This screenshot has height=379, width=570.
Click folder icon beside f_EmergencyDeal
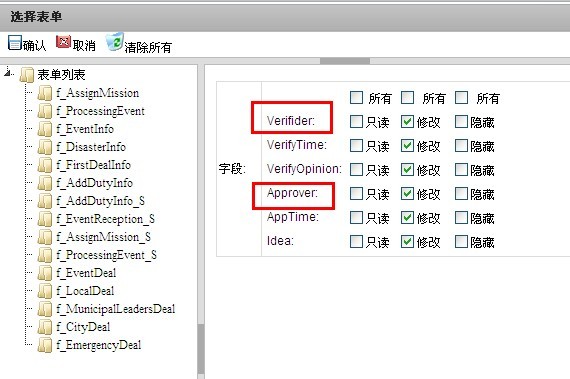(45, 345)
